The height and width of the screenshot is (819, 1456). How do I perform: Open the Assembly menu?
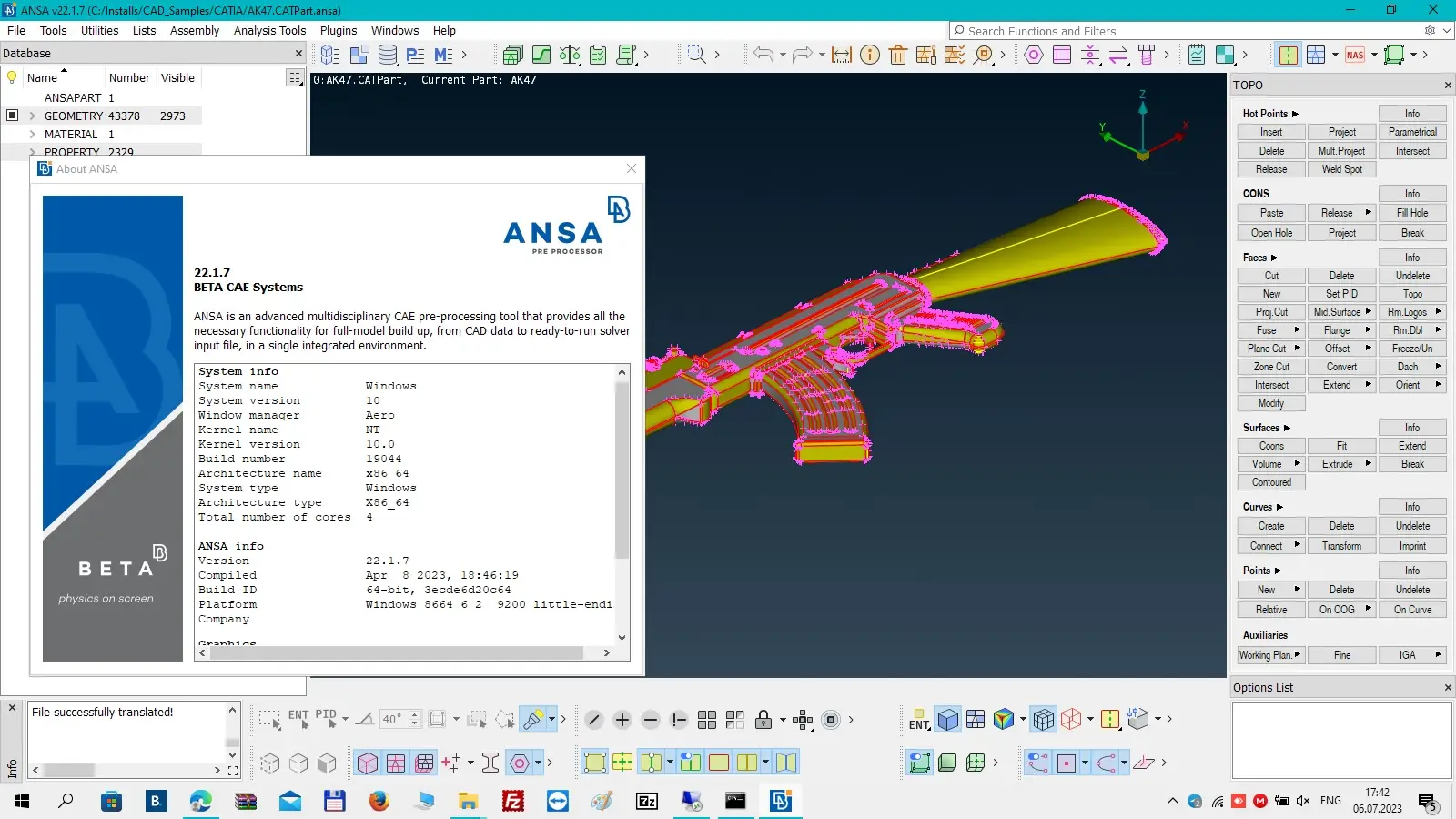195,30
